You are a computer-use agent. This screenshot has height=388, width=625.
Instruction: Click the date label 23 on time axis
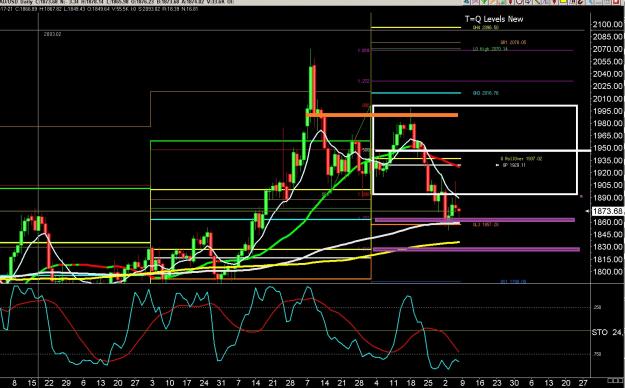click(497, 383)
